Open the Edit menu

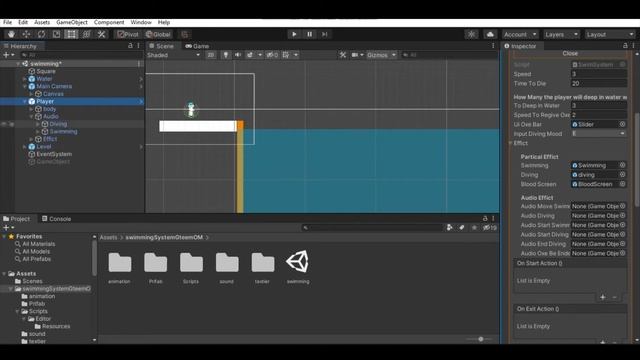pyautogui.click(x=23, y=22)
